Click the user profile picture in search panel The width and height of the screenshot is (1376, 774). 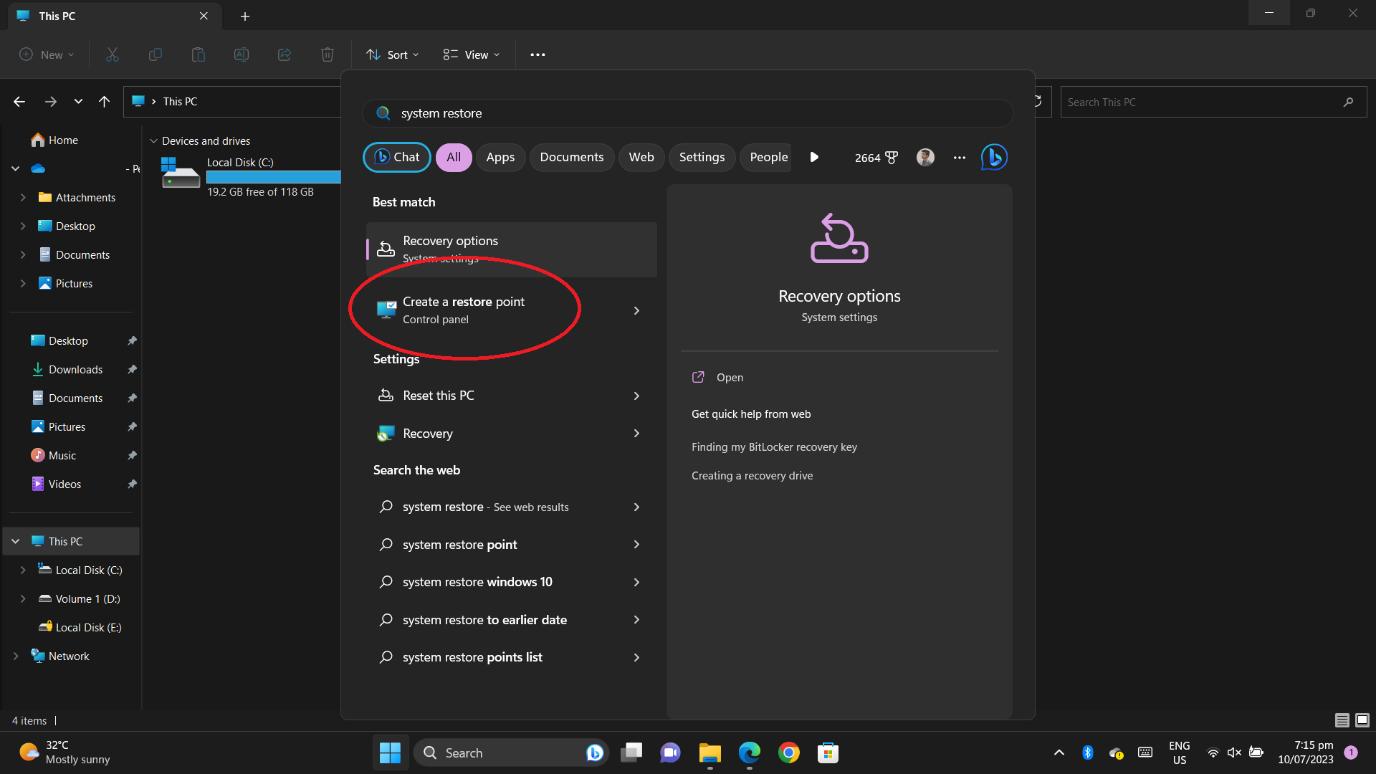pos(925,157)
